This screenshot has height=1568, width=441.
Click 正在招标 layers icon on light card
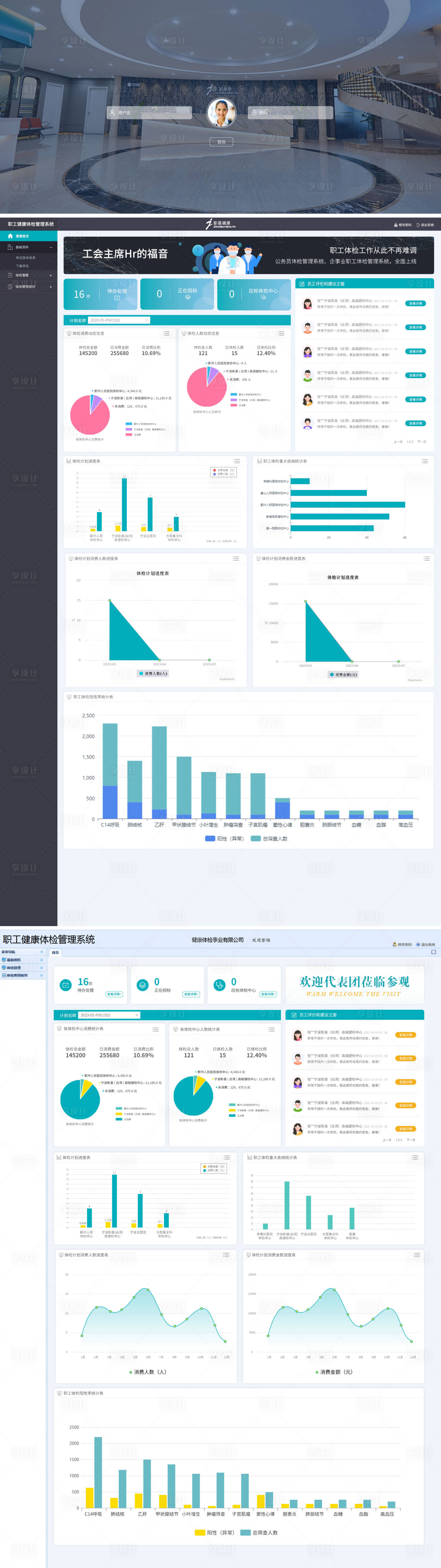point(142,985)
